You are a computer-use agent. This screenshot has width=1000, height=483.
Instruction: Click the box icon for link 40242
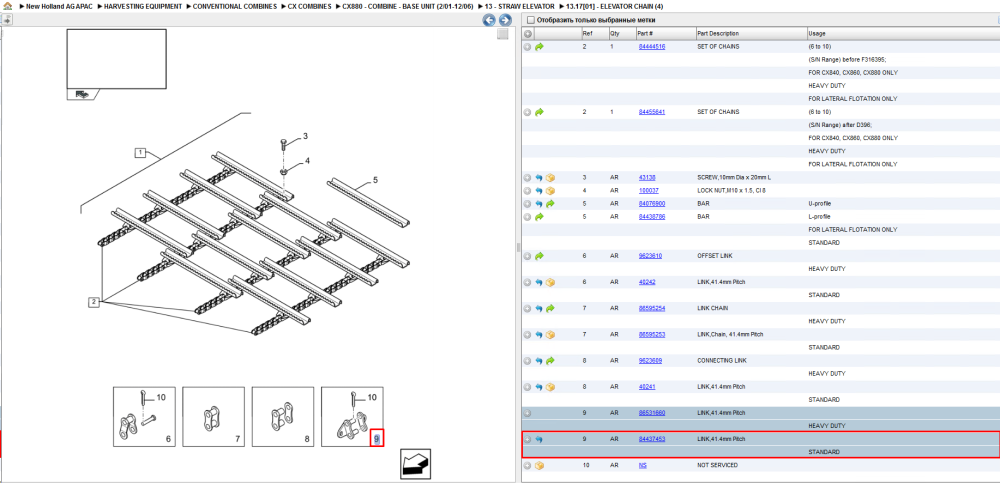click(x=550, y=282)
